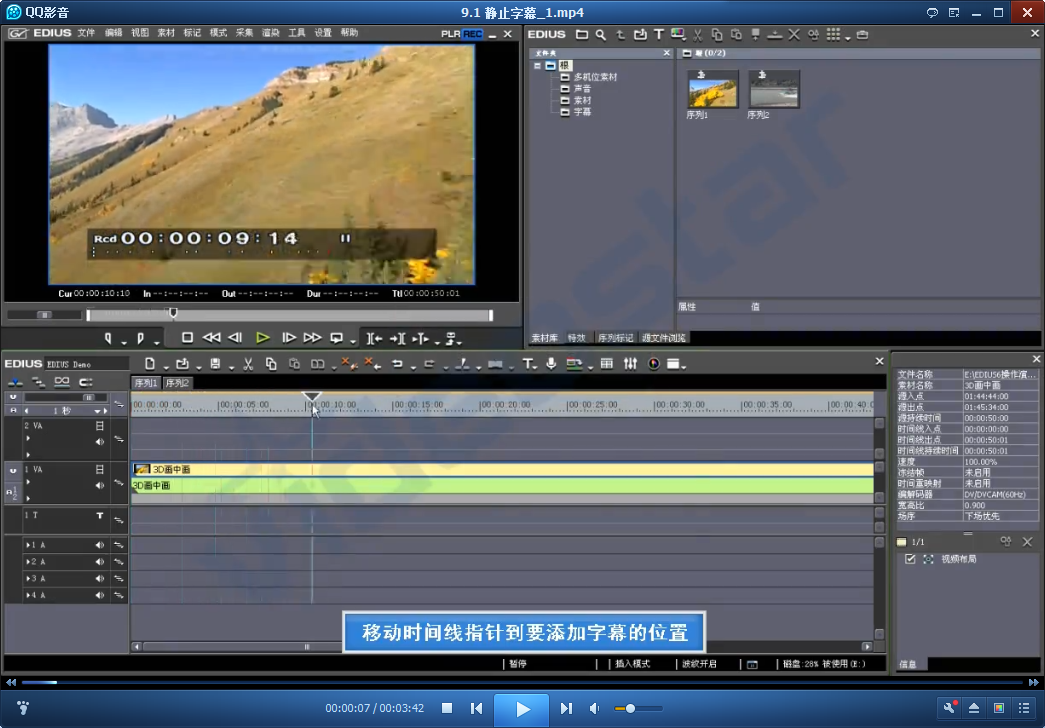
Task: Click the EDIUS preview scrub bar handle
Action: (173, 313)
